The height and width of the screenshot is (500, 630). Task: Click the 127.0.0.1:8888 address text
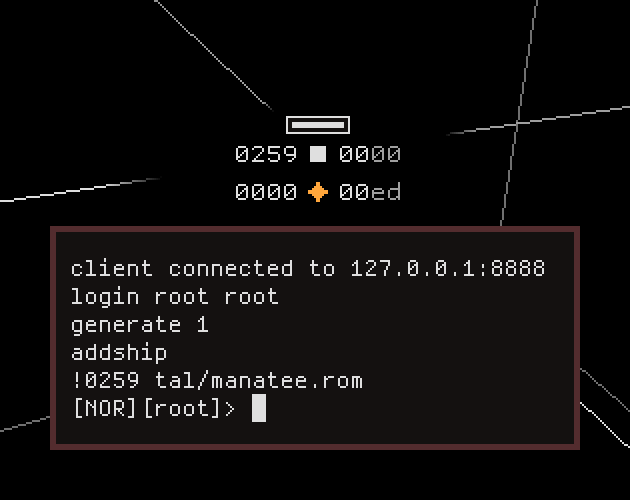click(x=448, y=268)
